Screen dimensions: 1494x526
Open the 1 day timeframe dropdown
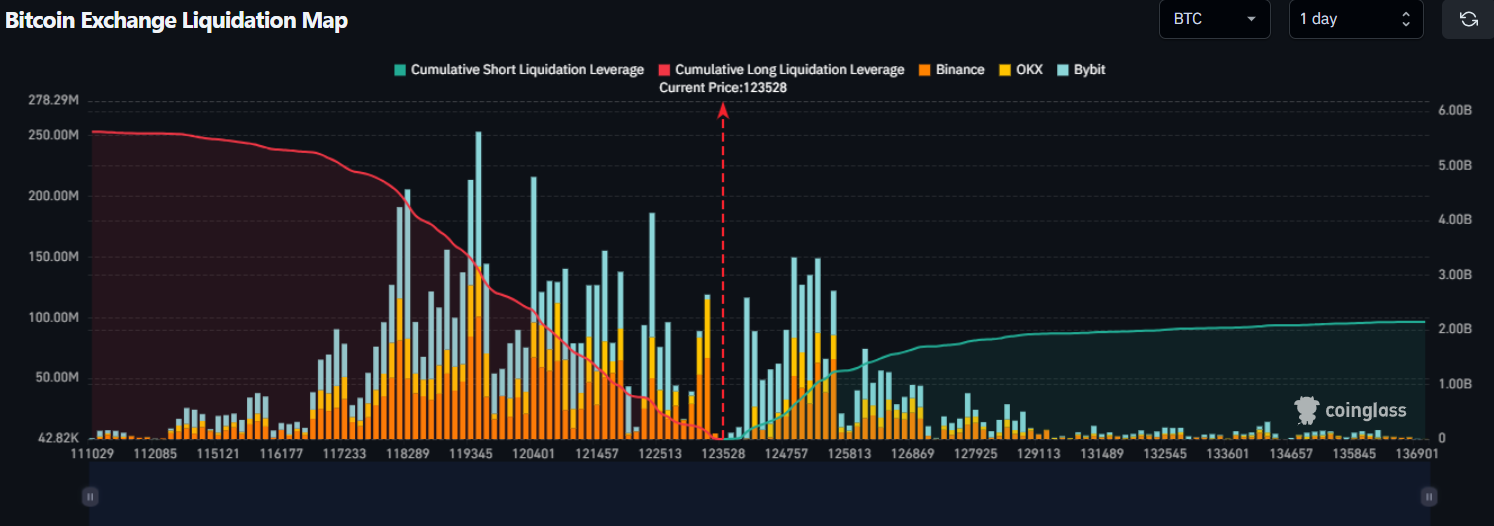click(x=1355, y=20)
